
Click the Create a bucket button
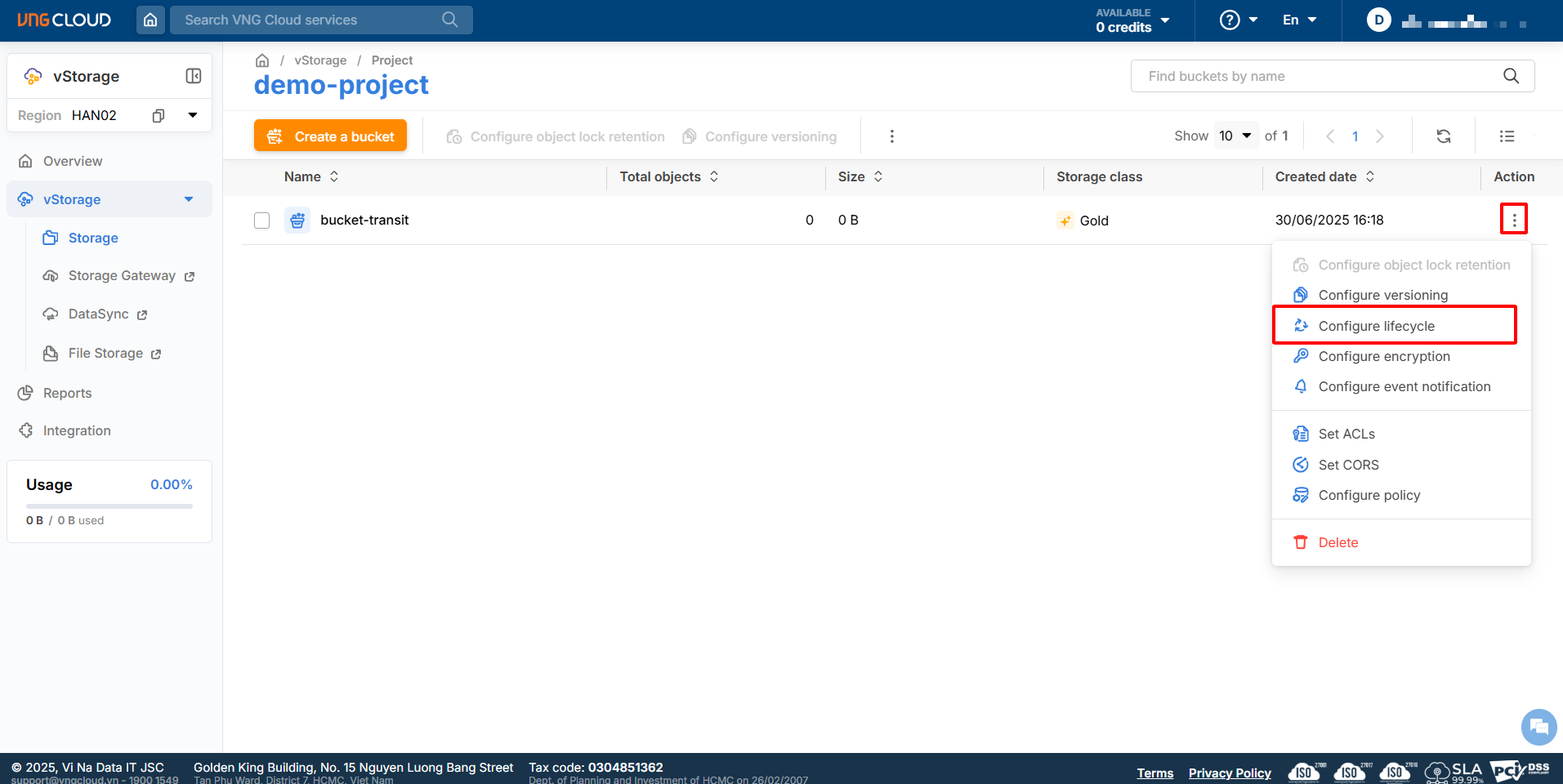(x=330, y=136)
